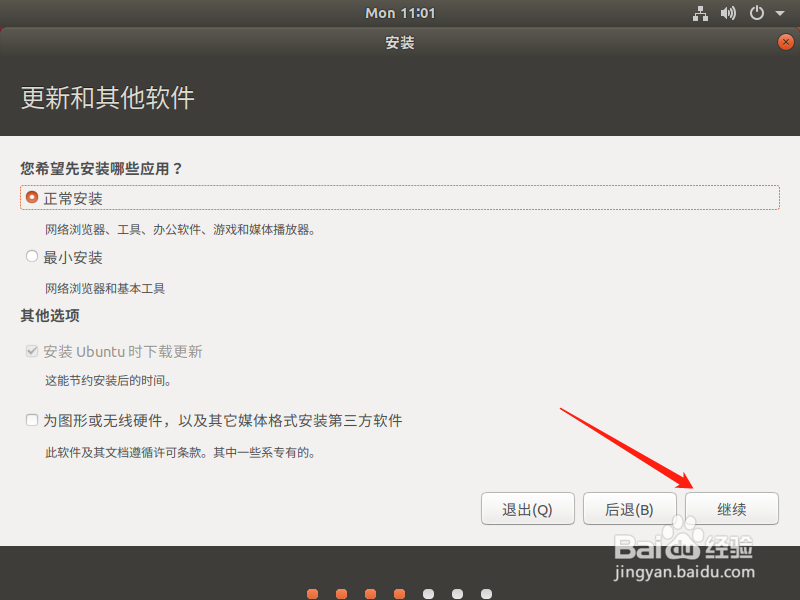Screen dimensions: 800x600
Task: Click the 继续 button
Action: pyautogui.click(x=732, y=509)
